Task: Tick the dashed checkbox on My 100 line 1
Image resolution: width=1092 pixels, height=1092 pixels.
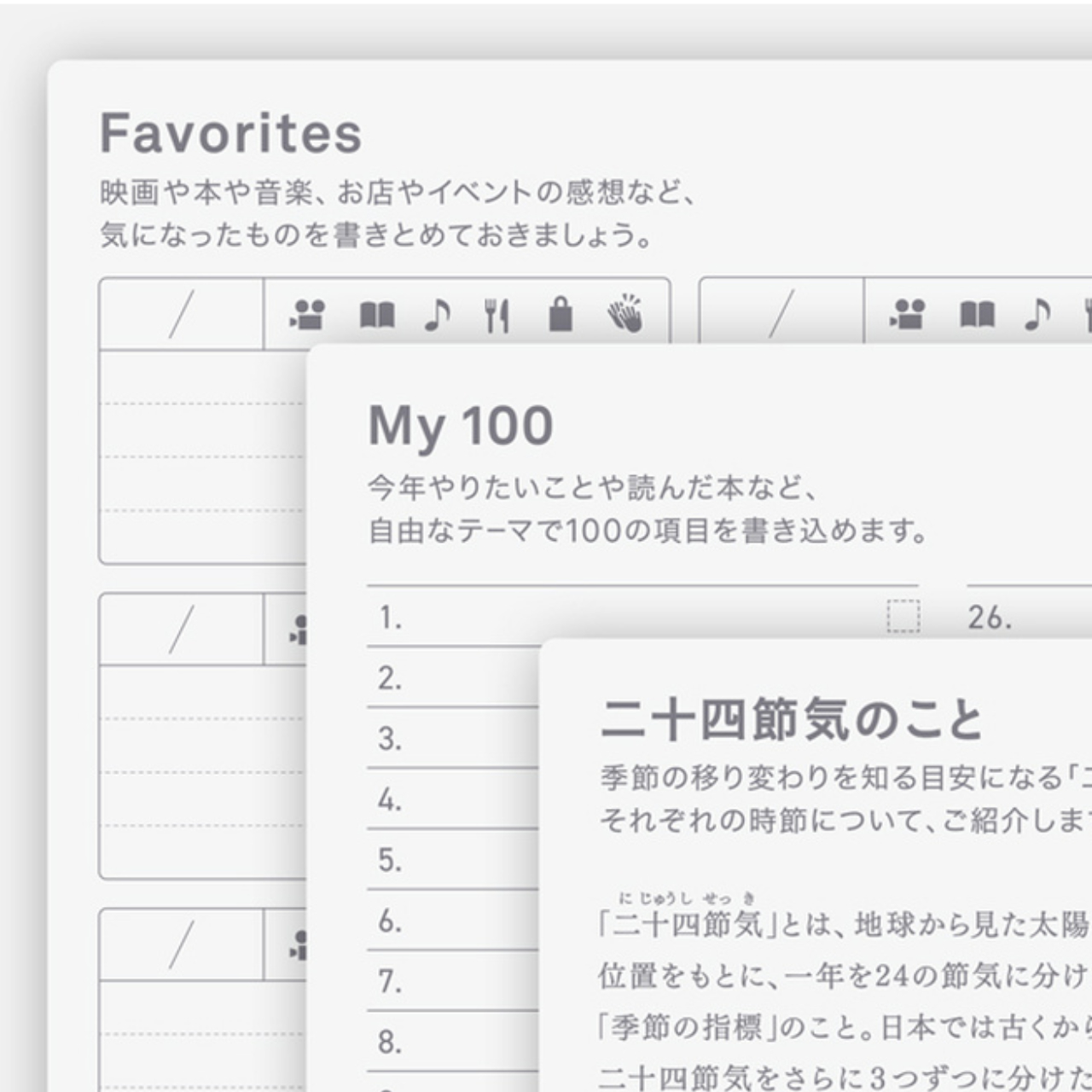Action: point(903,616)
